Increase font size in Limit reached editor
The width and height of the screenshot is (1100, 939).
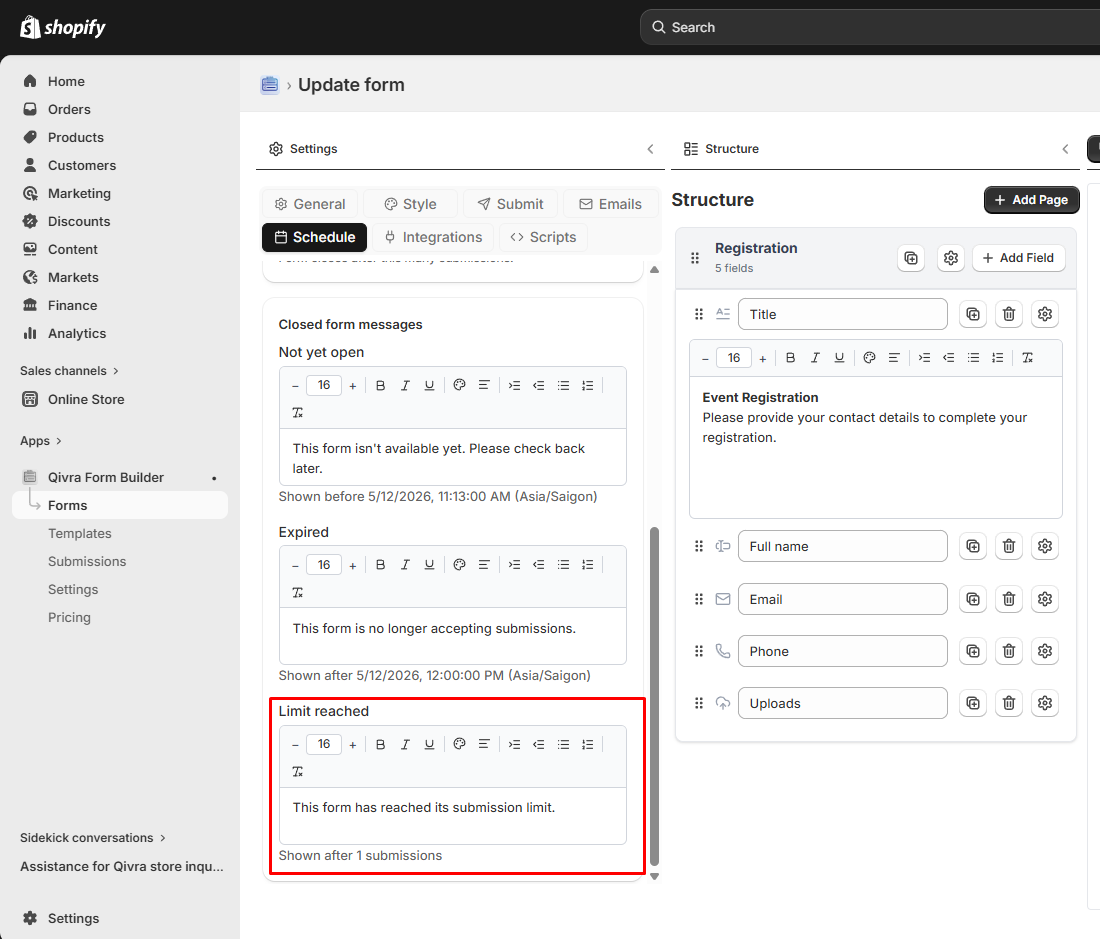coord(353,745)
